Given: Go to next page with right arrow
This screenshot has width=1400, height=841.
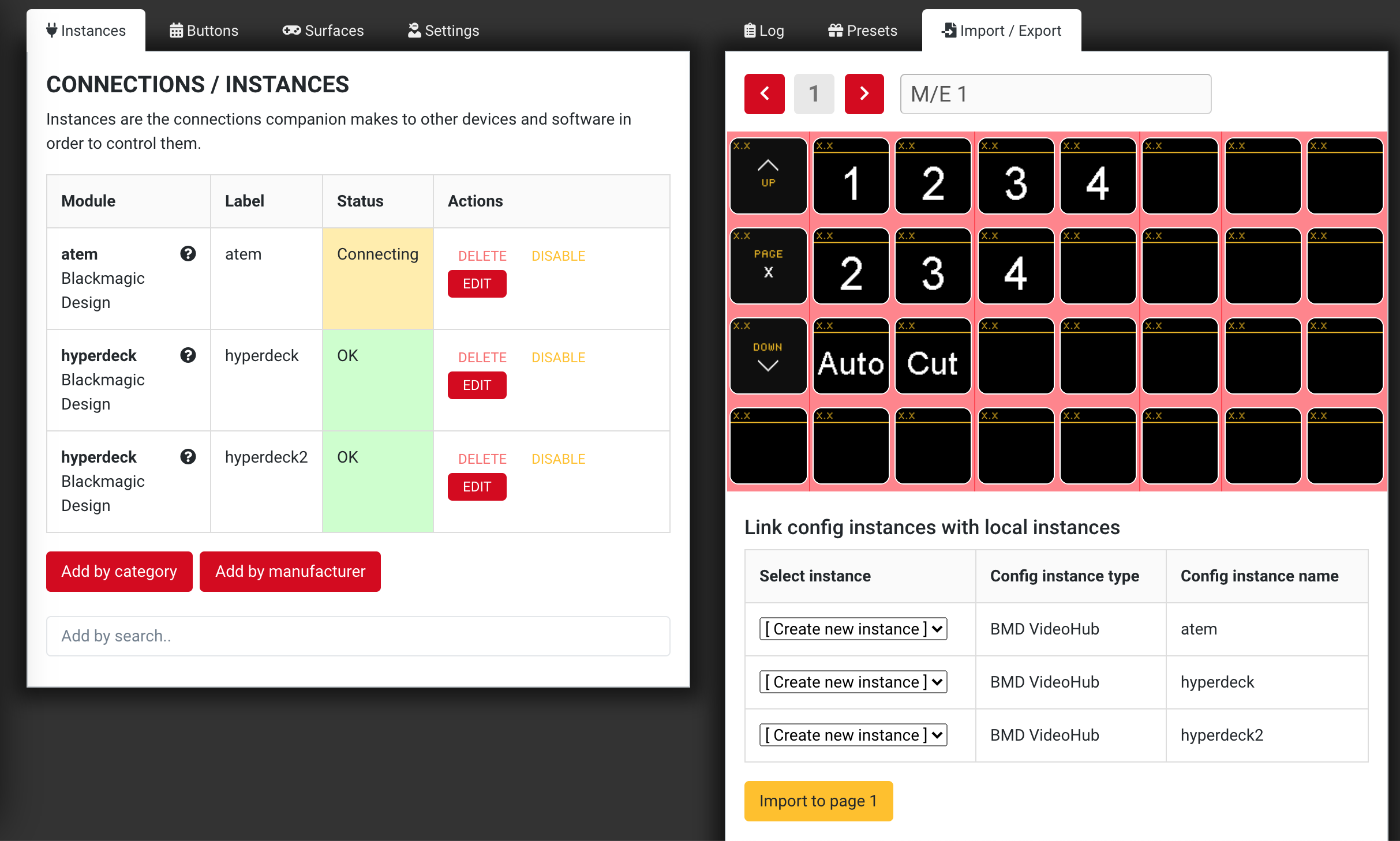Looking at the screenshot, I should pyautogui.click(x=864, y=94).
